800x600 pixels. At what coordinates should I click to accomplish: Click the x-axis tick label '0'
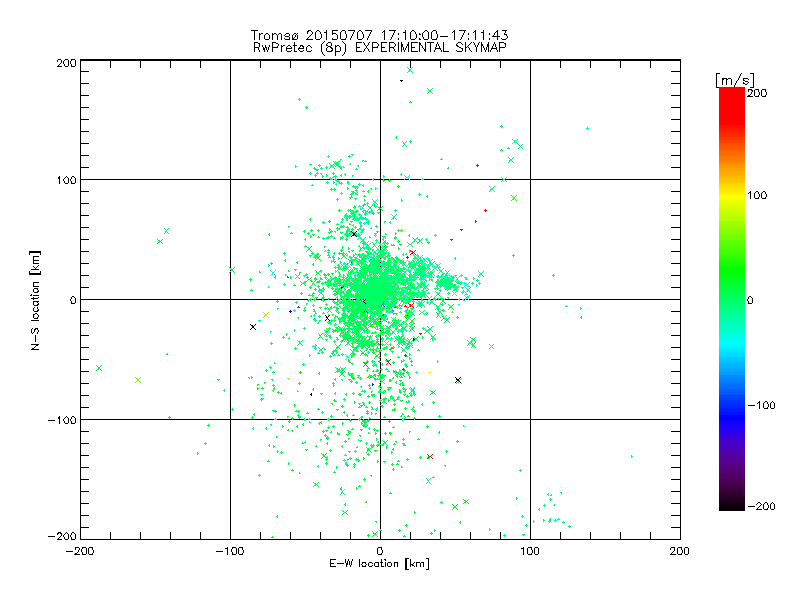pos(380,551)
